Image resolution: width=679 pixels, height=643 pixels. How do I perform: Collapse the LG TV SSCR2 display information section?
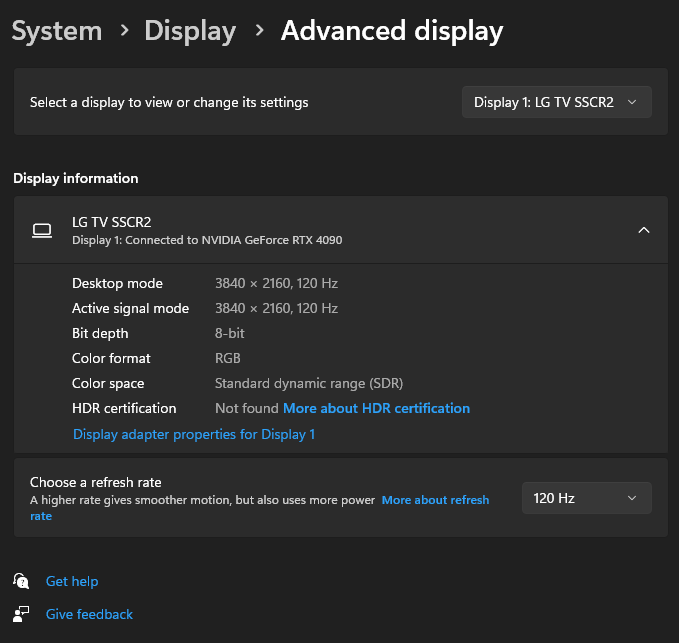tap(643, 230)
